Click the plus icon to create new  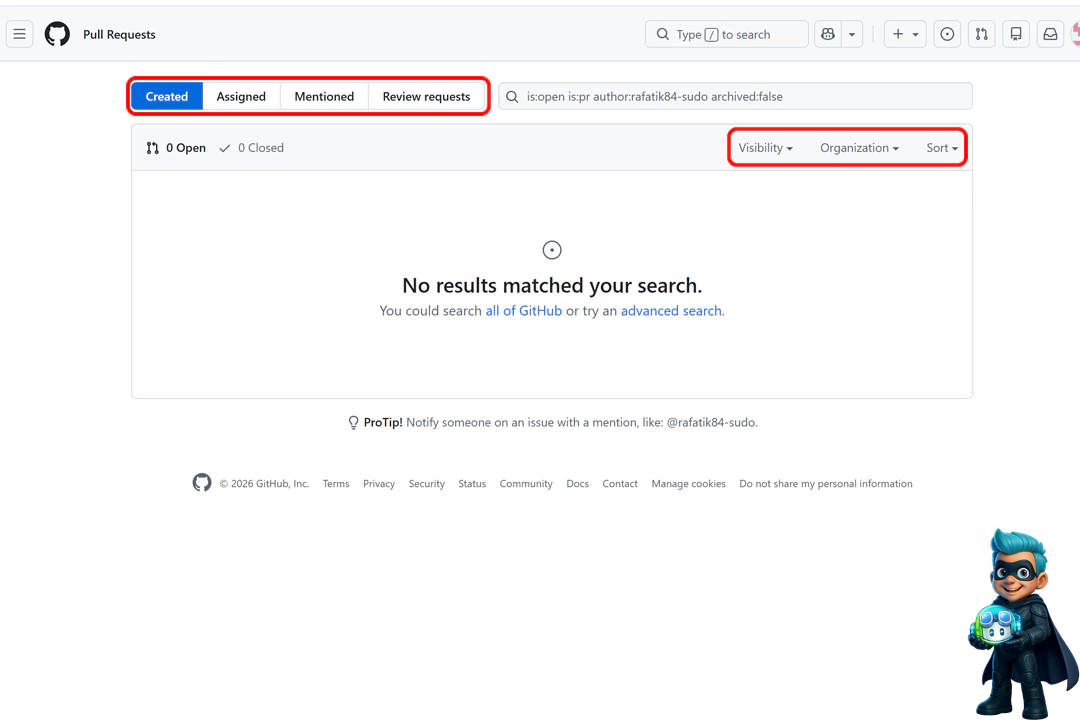(x=898, y=33)
